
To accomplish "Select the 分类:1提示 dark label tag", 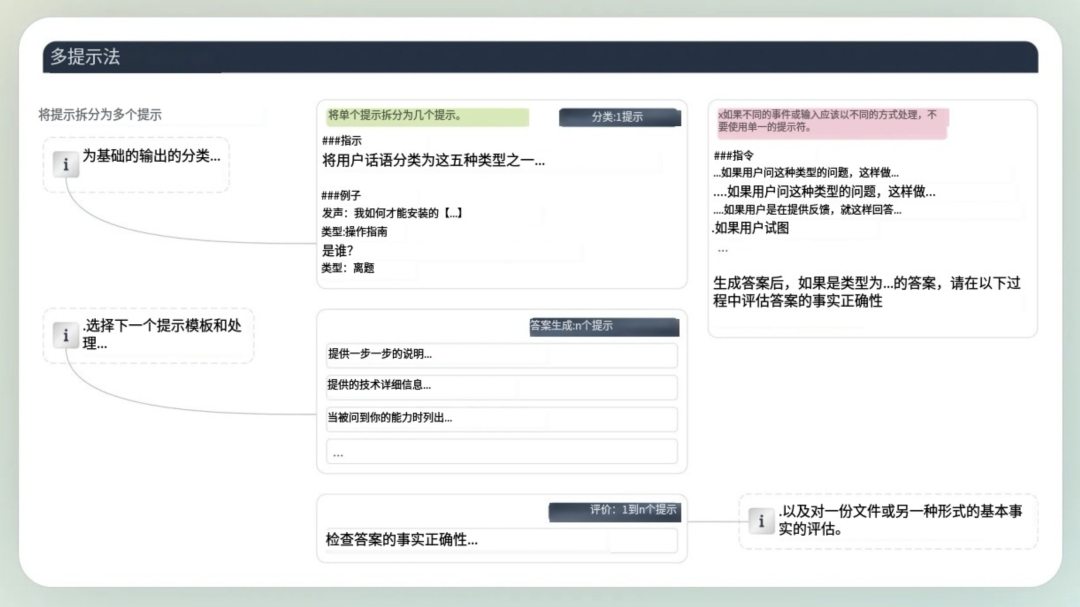I will pos(619,117).
